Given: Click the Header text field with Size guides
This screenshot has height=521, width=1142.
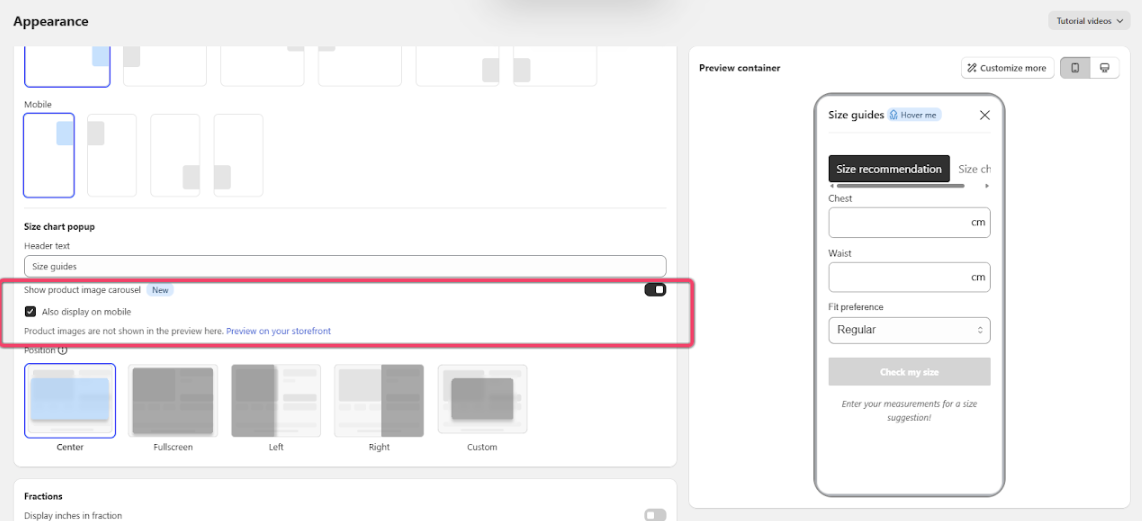Looking at the screenshot, I should coord(345,266).
